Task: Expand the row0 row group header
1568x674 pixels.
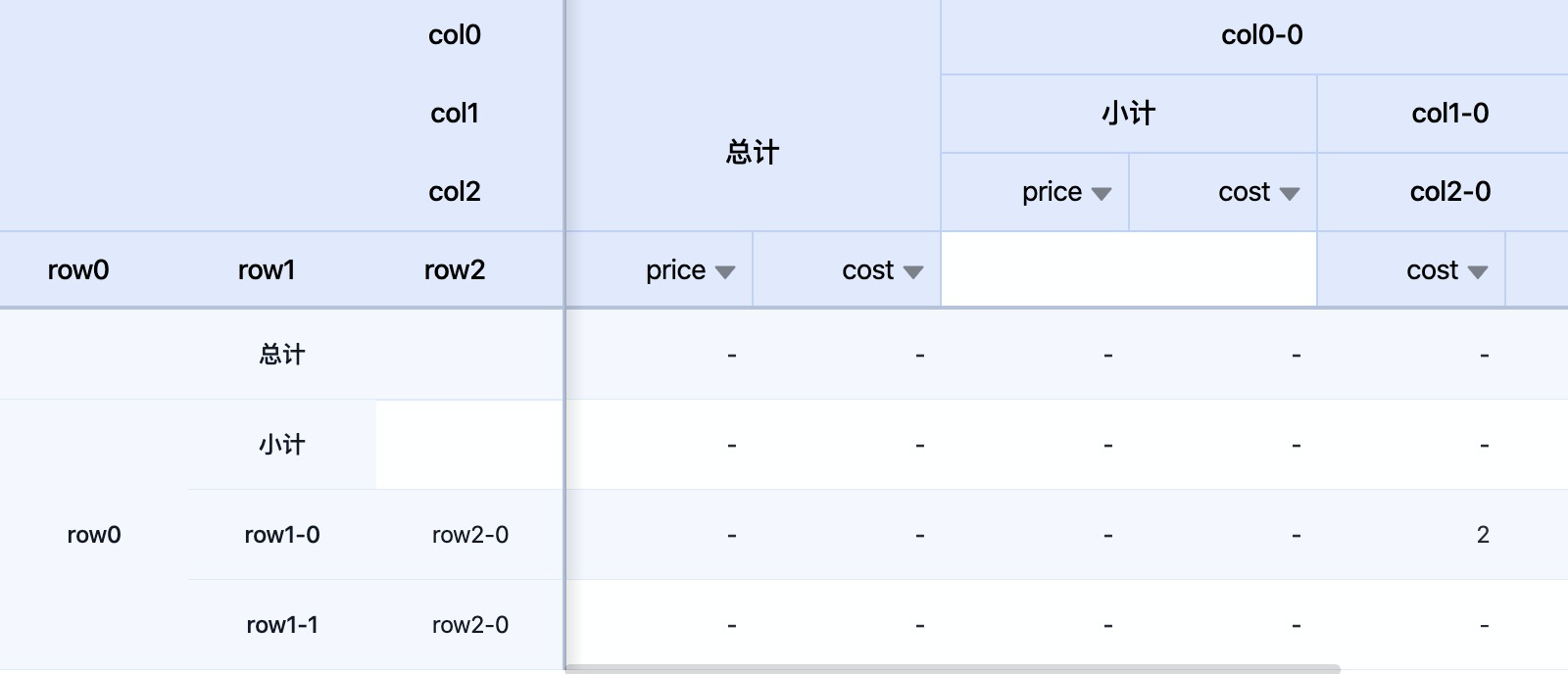Action: [93, 535]
